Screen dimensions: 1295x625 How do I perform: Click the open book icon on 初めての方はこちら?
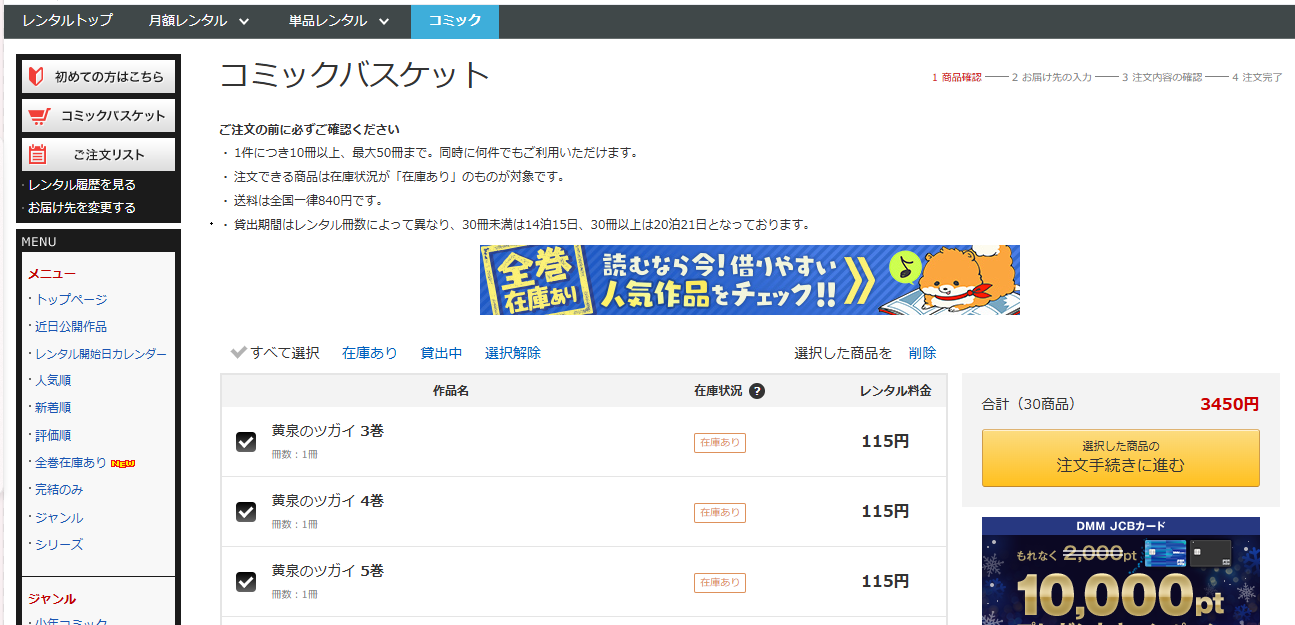click(x=35, y=76)
